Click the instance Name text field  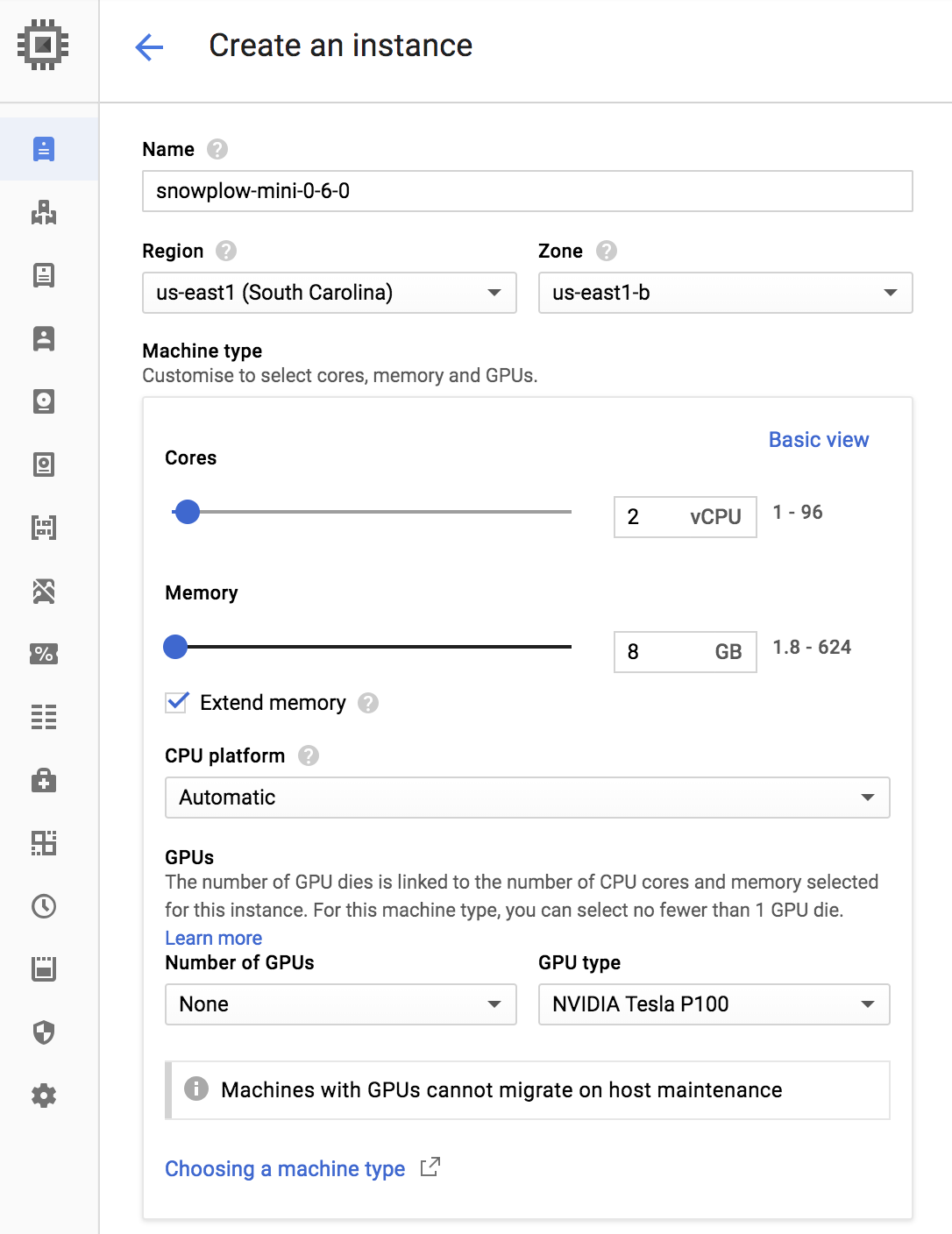pos(527,191)
